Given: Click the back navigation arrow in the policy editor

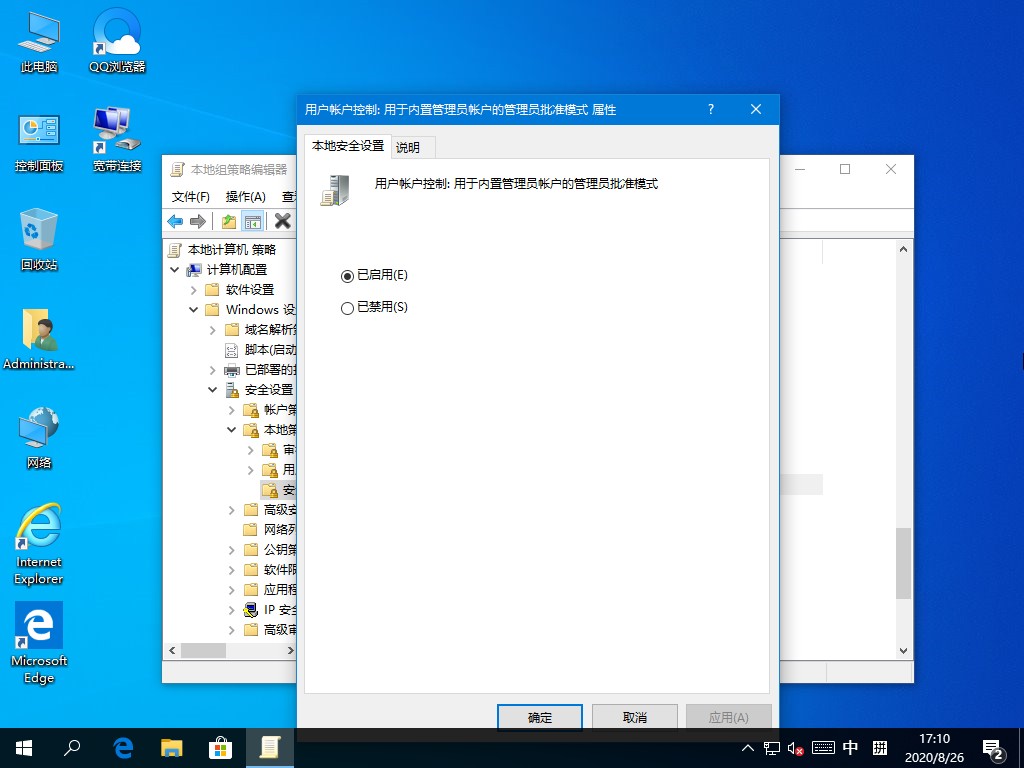Looking at the screenshot, I should (x=175, y=221).
